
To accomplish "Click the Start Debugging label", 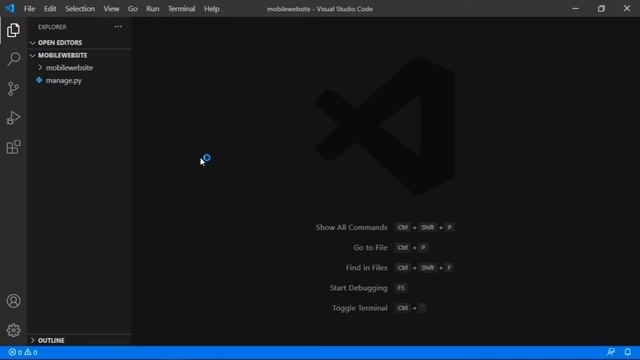I will click(358, 288).
